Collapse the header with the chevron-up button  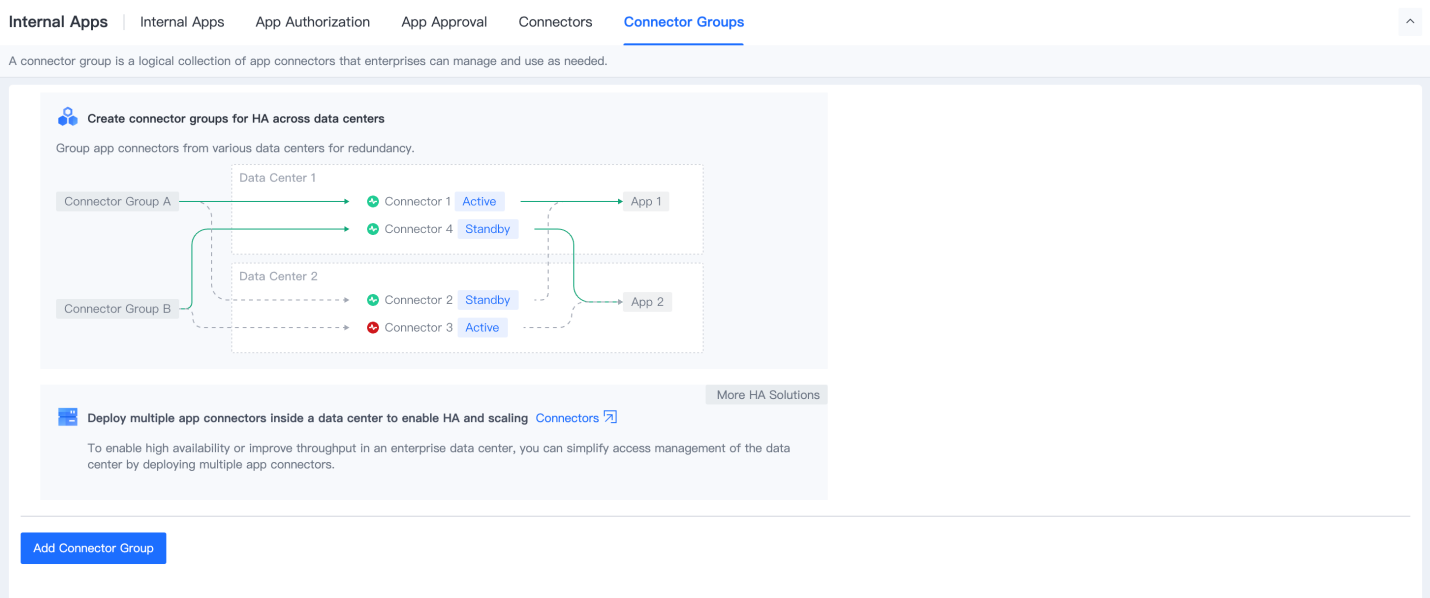(x=1410, y=22)
